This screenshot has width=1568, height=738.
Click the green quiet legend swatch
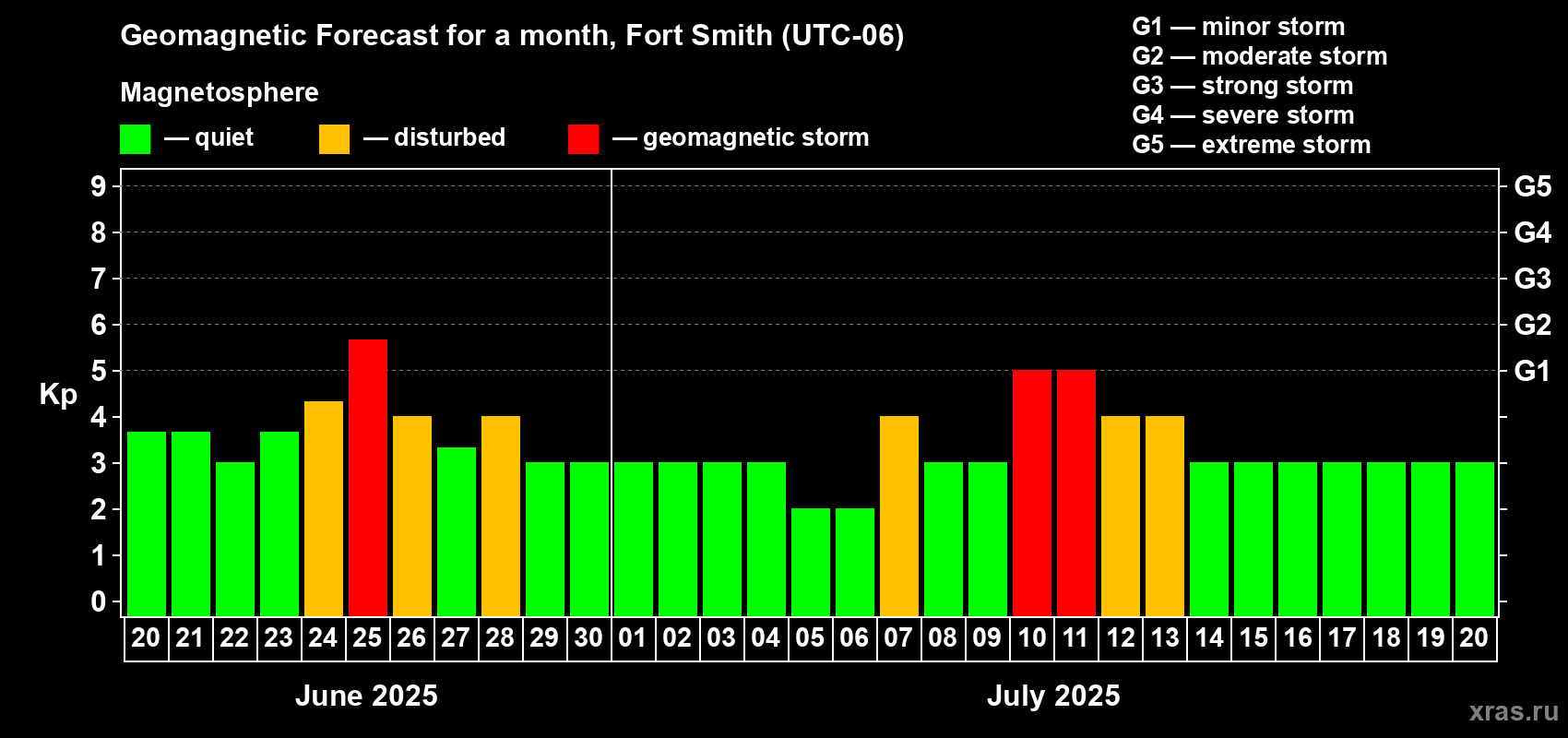point(136,139)
